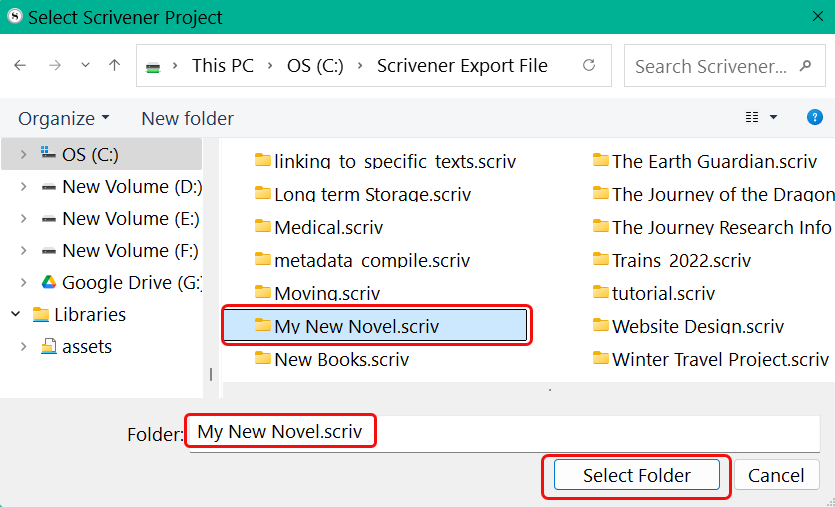
Task: Click the search magnifier icon
Action: pyautogui.click(x=805, y=66)
